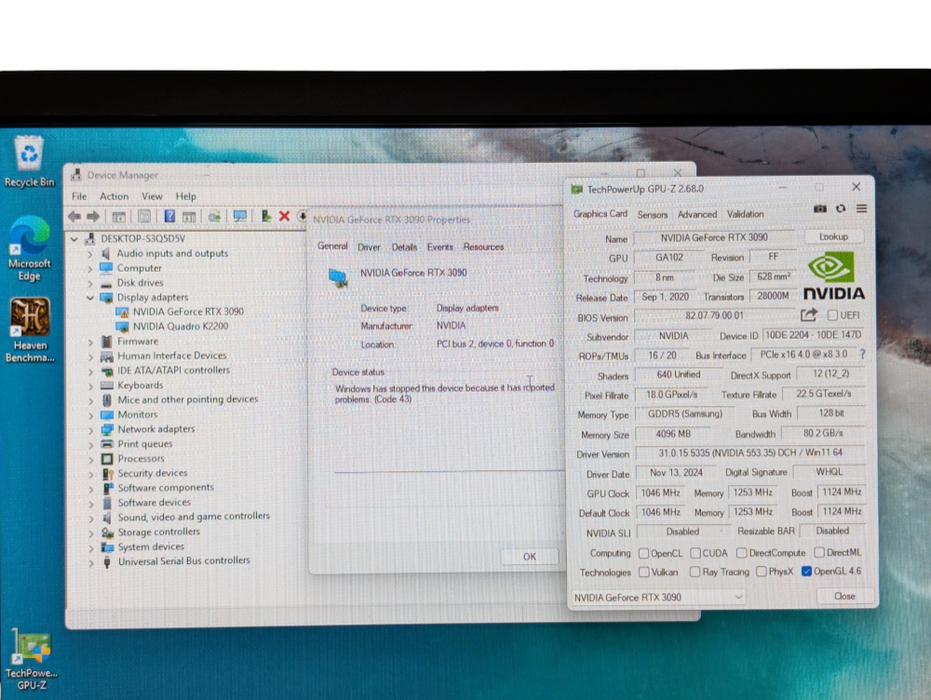Viewport: 931px width, 700px height.
Task: Click the NVIDIA logo in GPU-Z
Action: [834, 275]
